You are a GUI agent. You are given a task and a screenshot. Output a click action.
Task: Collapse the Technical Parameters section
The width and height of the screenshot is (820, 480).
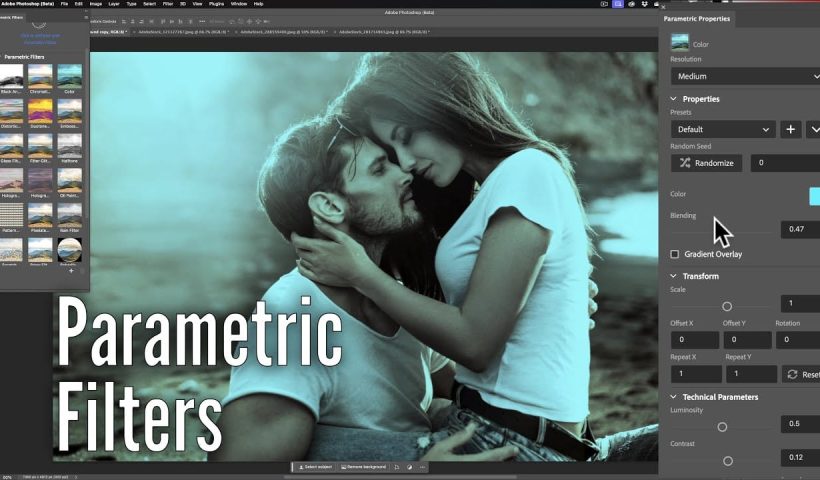pyautogui.click(x=674, y=397)
